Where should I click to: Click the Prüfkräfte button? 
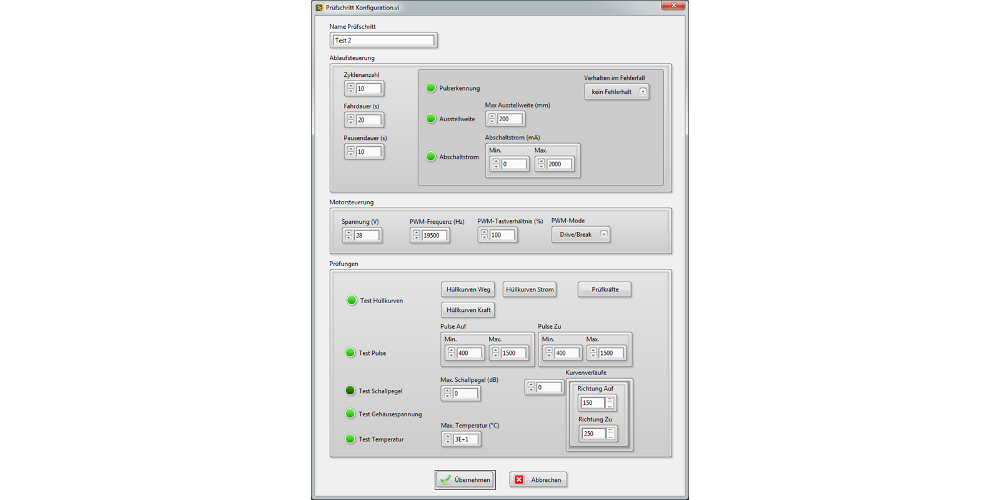coord(604,289)
